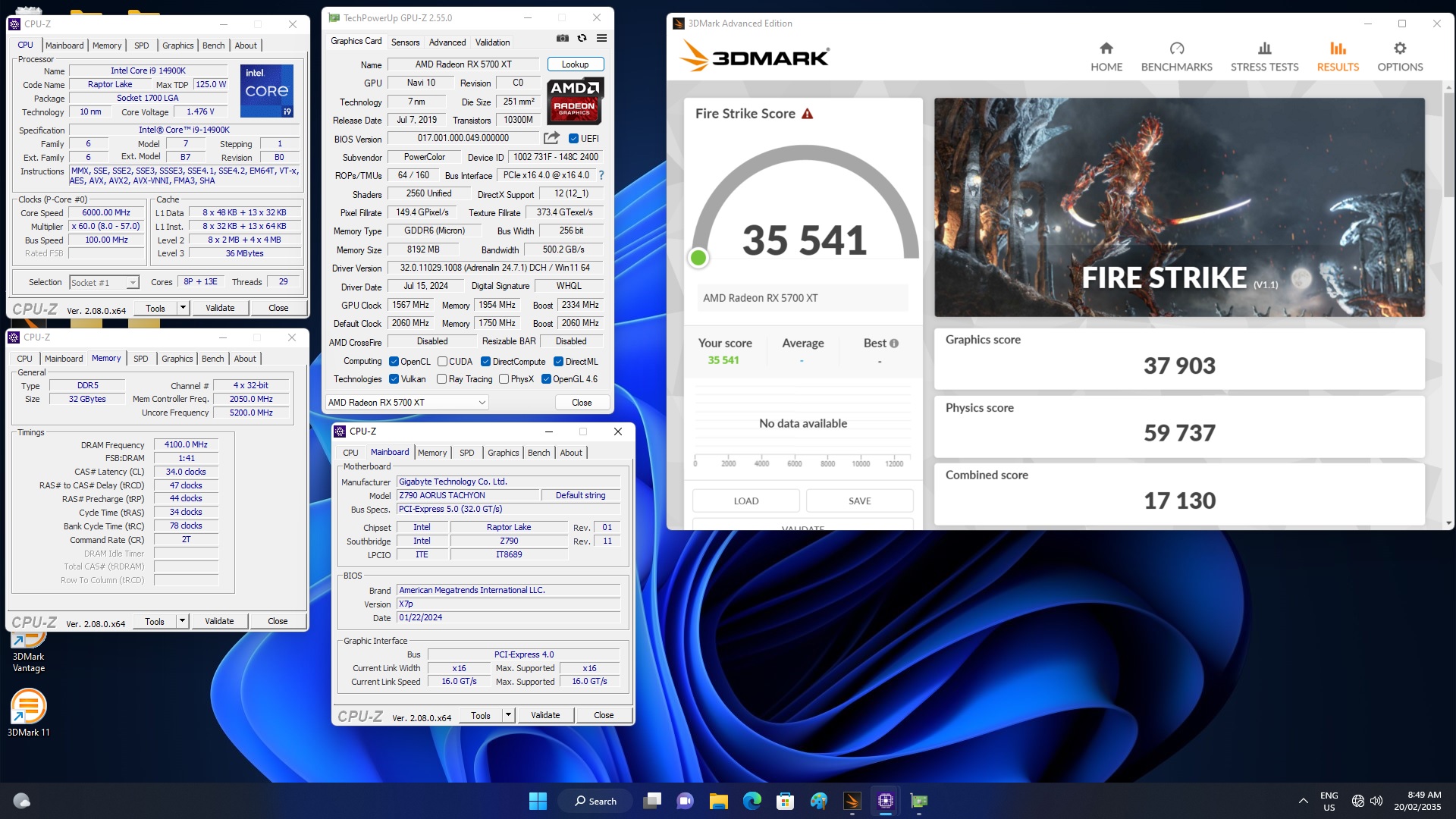Open the Validation tab in GPU-Z
This screenshot has height=819, width=1456.
[x=492, y=42]
